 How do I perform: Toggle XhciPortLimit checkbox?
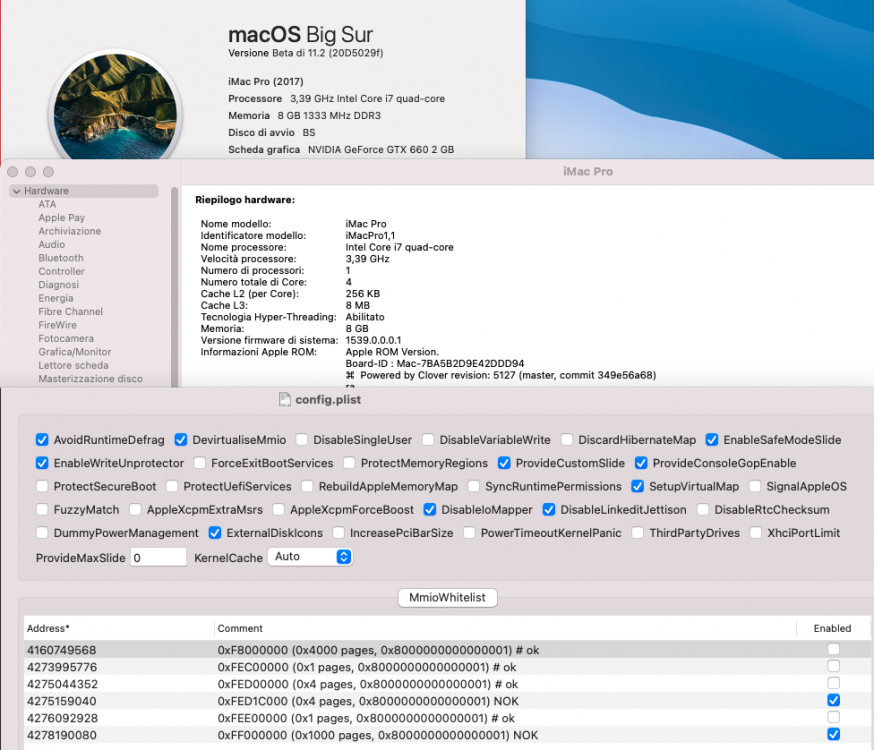click(756, 533)
